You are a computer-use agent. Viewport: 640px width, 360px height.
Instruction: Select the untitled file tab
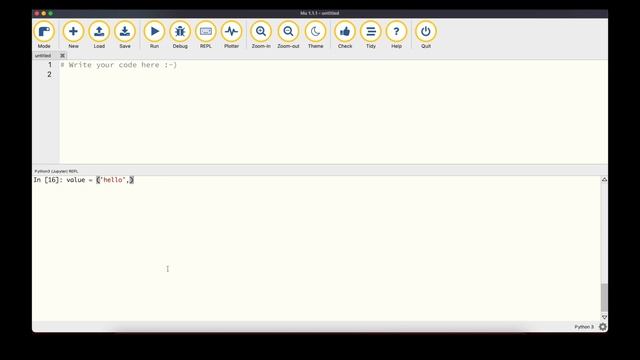(x=43, y=56)
